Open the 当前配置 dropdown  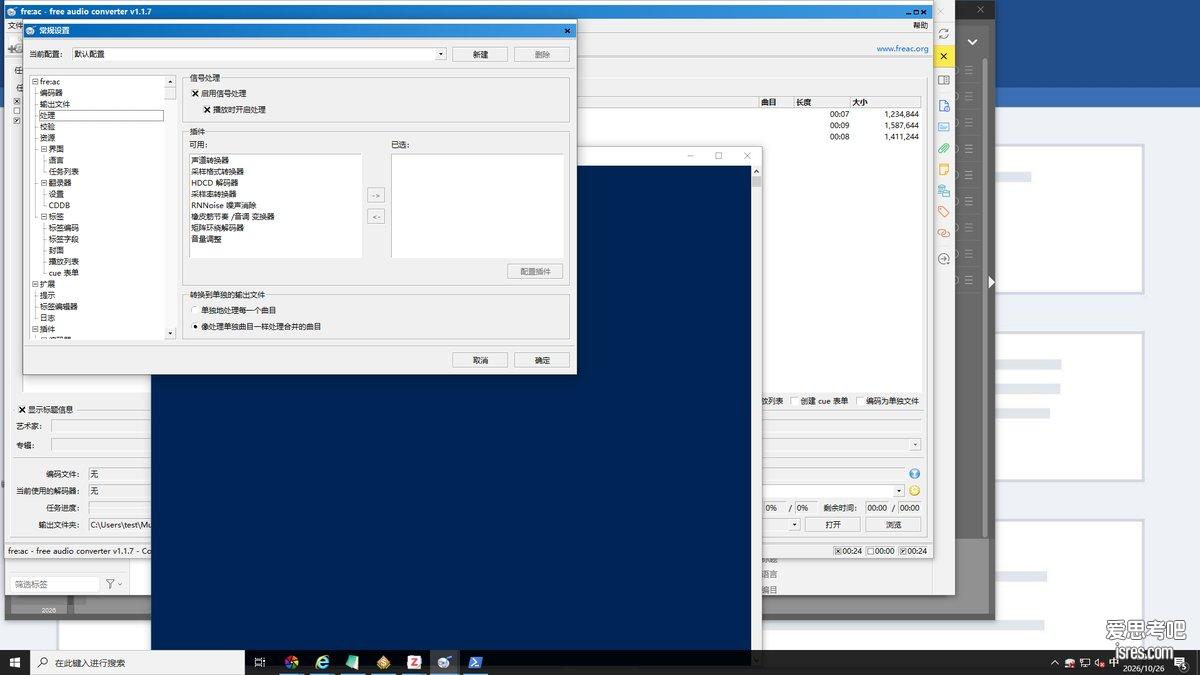pyautogui.click(x=441, y=54)
